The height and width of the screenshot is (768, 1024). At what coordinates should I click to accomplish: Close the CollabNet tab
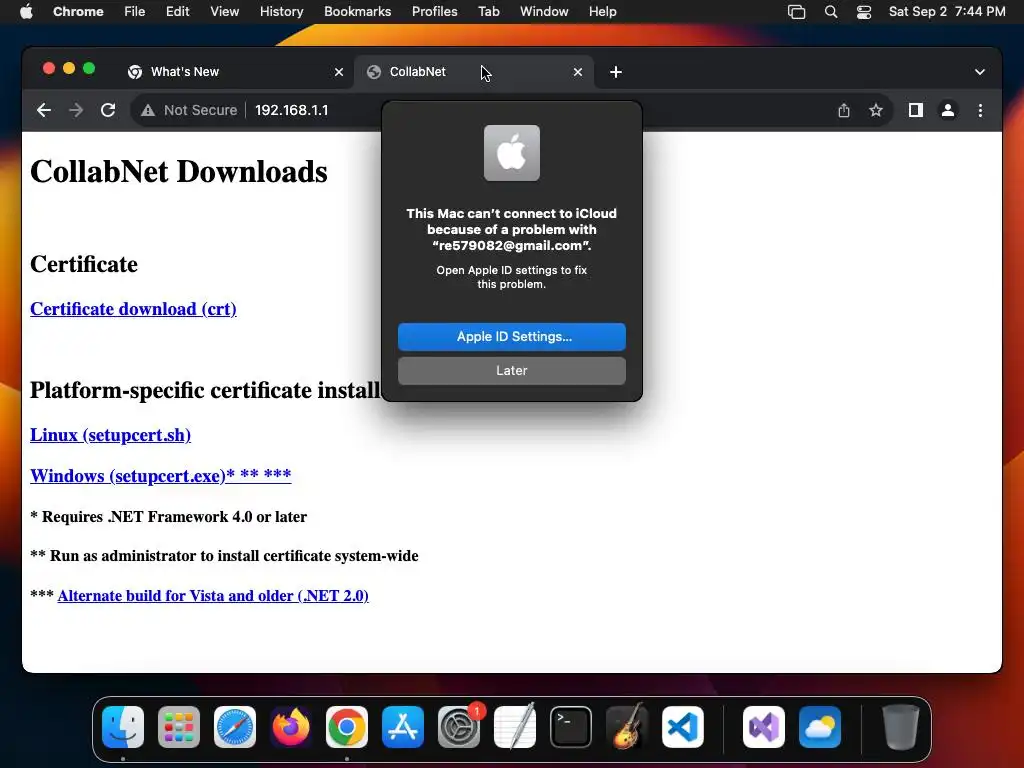pos(577,72)
